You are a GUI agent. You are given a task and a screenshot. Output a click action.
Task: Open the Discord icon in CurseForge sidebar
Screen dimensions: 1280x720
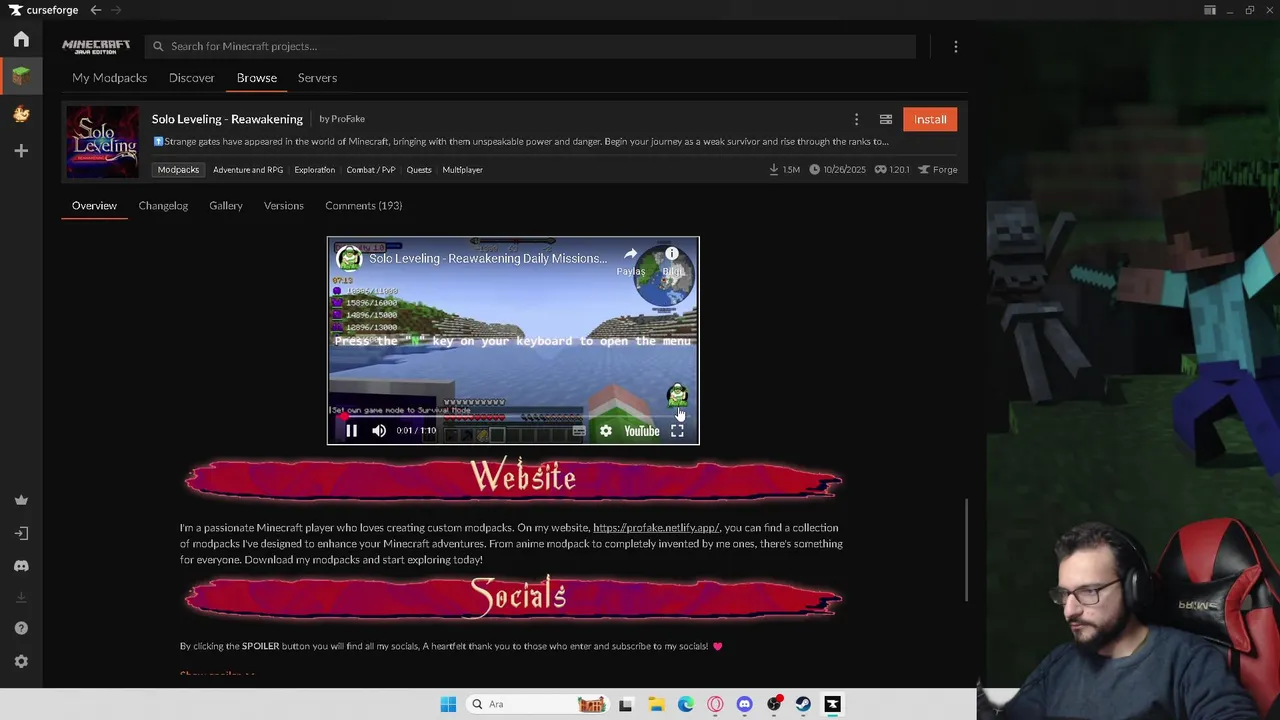21,566
